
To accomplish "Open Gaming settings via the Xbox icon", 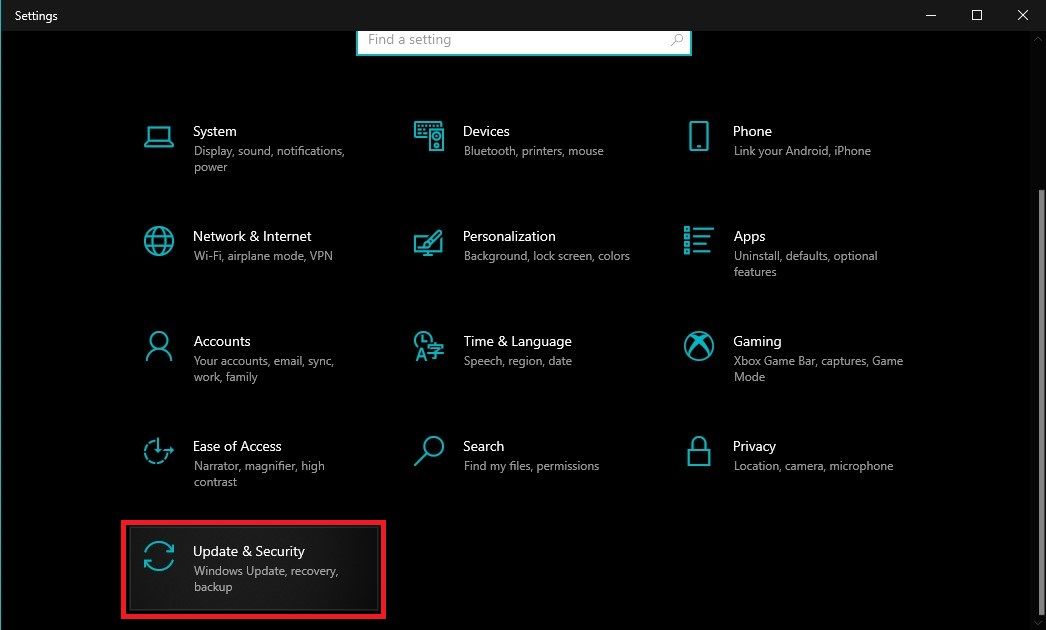I will 698,346.
